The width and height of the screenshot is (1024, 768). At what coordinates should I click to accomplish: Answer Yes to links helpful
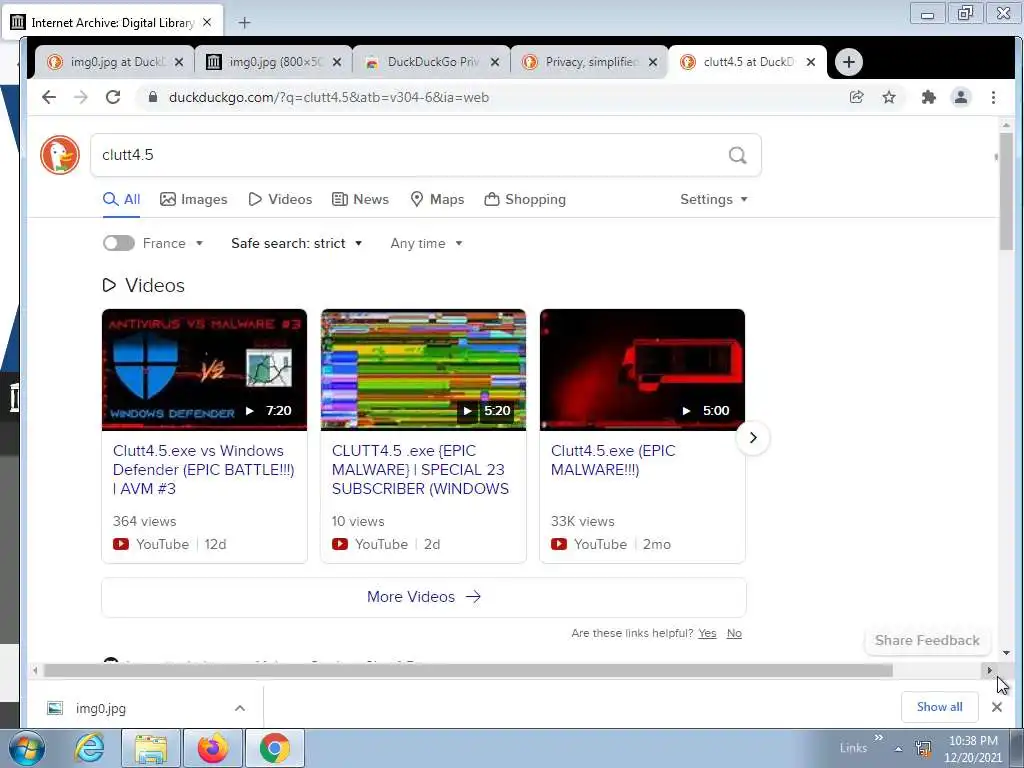(x=707, y=633)
